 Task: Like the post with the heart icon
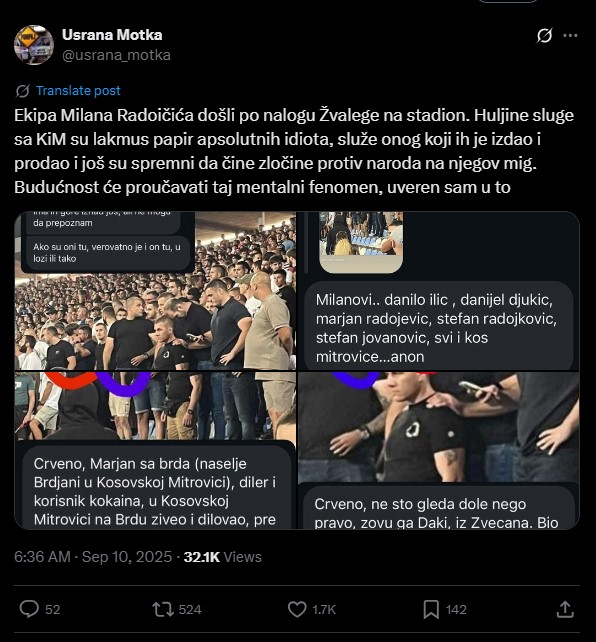click(x=297, y=609)
